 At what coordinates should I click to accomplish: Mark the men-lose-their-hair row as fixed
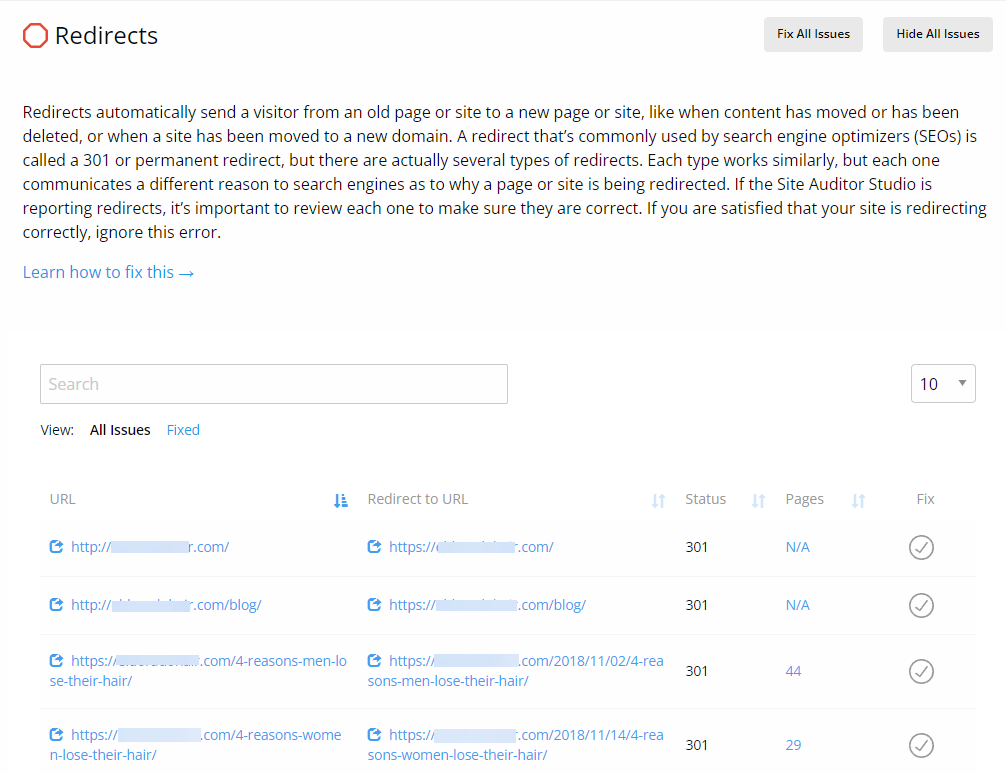(x=921, y=671)
